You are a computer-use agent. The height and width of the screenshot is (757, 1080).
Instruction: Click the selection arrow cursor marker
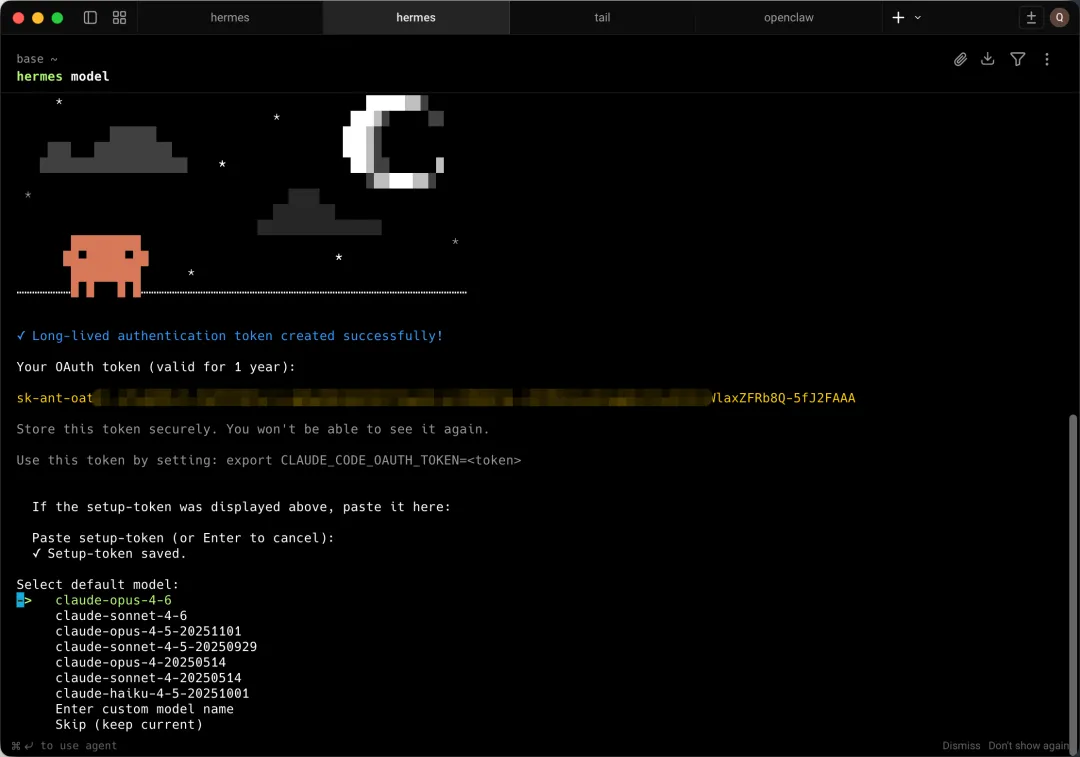click(x=24, y=601)
